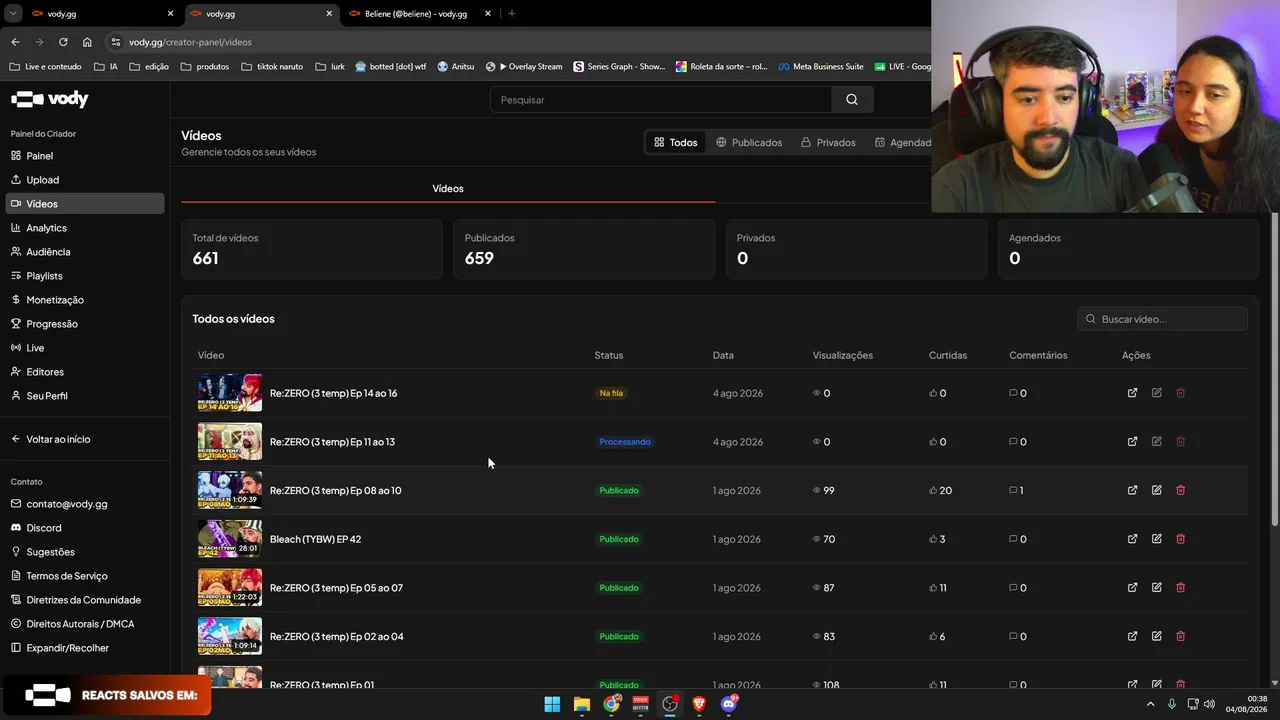Select the Todos filter tab
This screenshot has height=720, width=1280.
click(x=676, y=142)
